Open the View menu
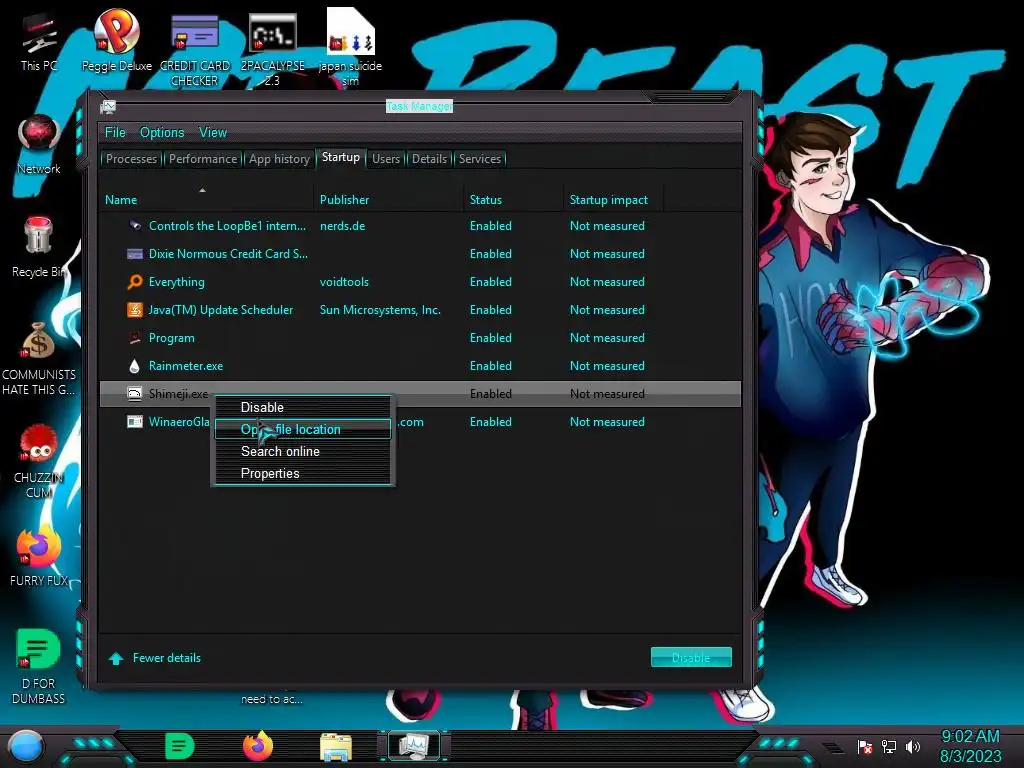The width and height of the screenshot is (1024, 768). click(x=213, y=133)
